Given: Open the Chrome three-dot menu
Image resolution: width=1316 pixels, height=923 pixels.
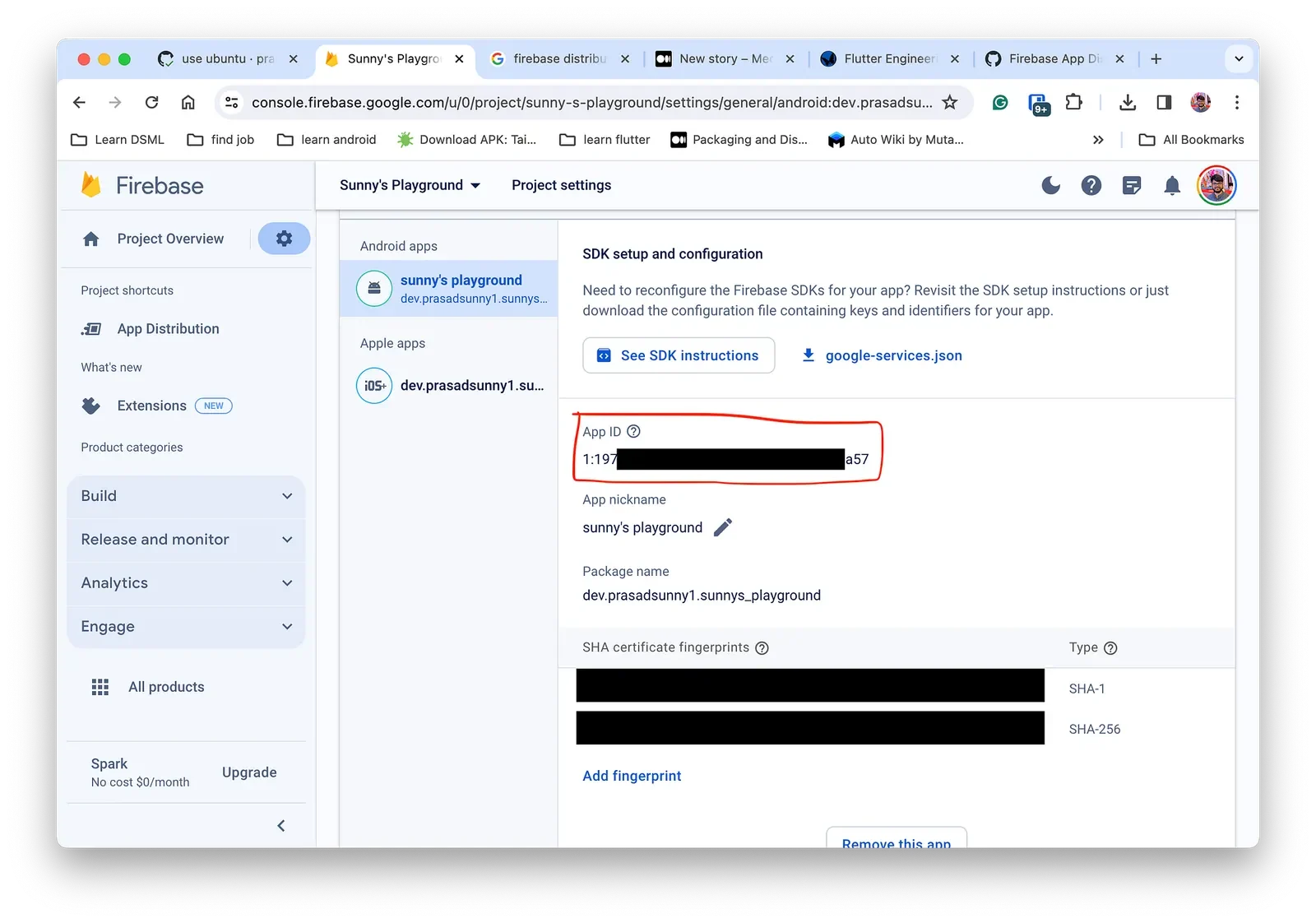Looking at the screenshot, I should [x=1237, y=102].
